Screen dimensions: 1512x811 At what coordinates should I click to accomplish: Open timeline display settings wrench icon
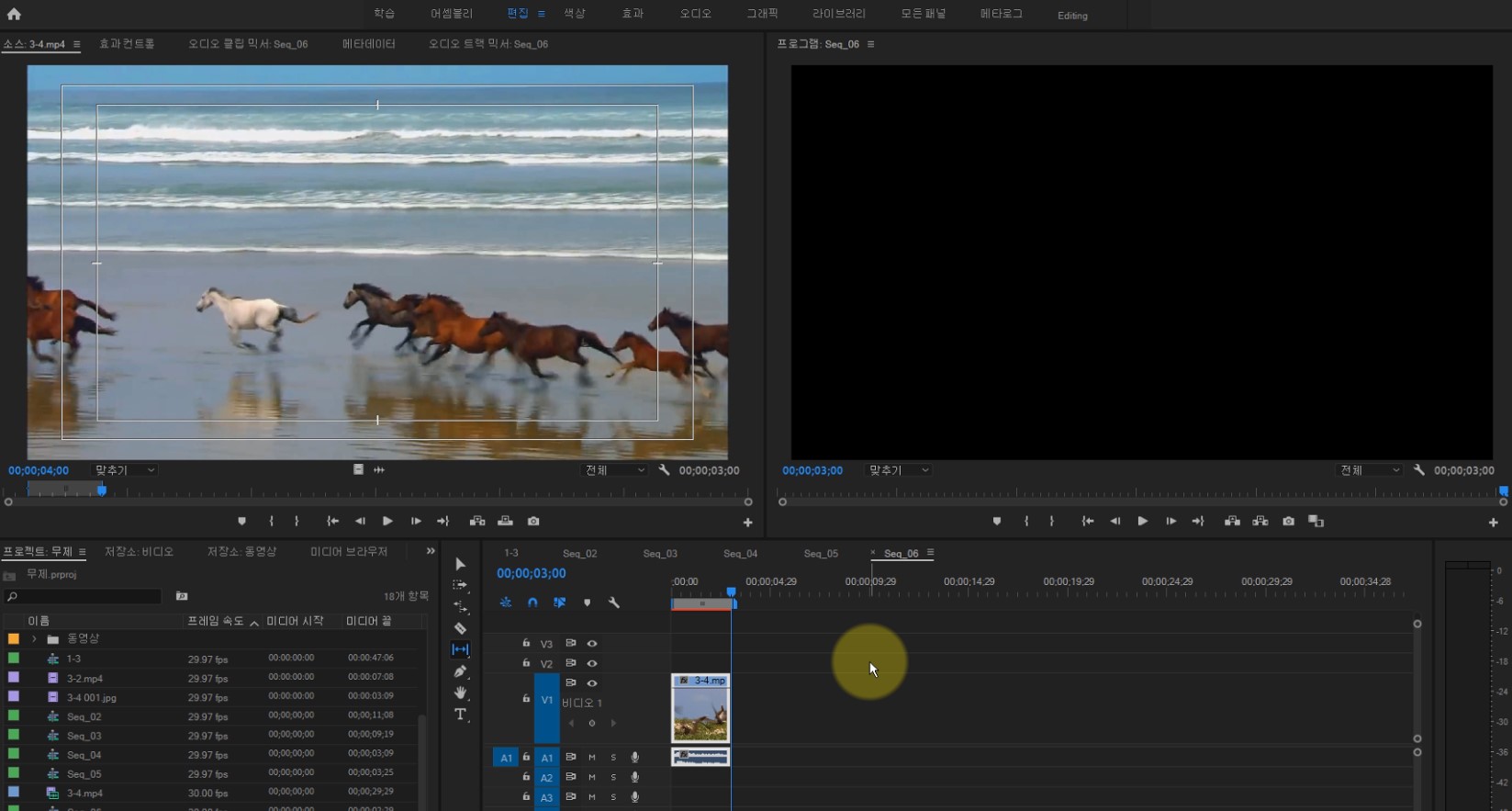[x=614, y=603]
